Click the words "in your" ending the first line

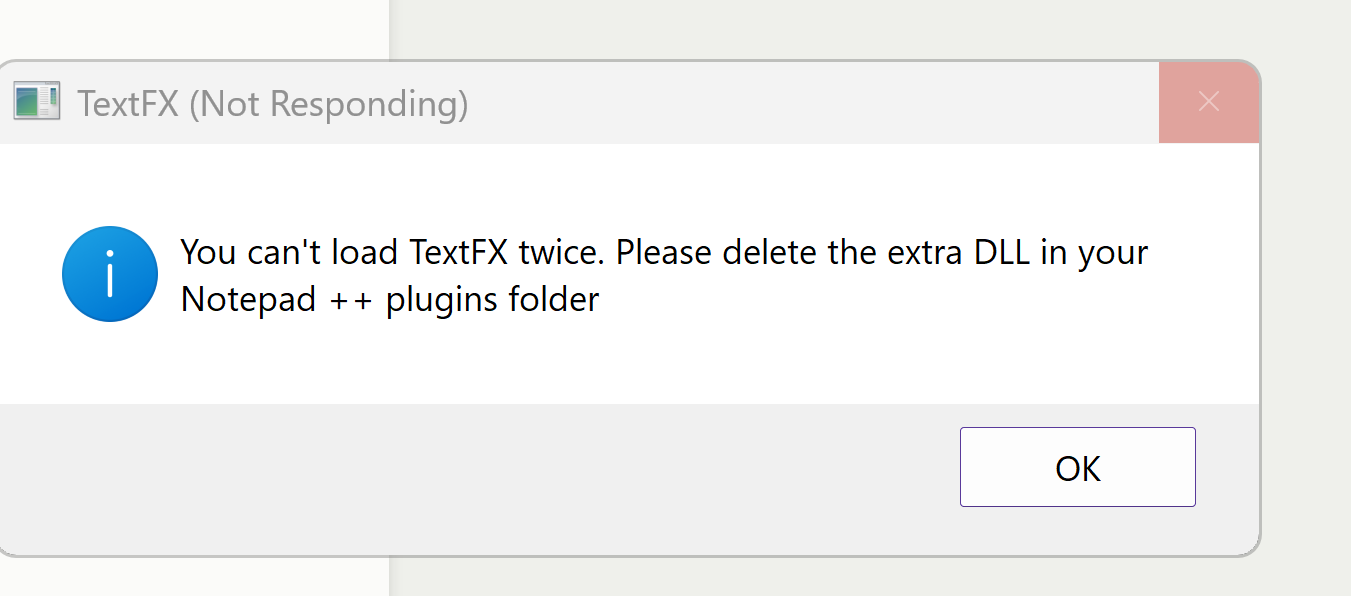(1094, 252)
